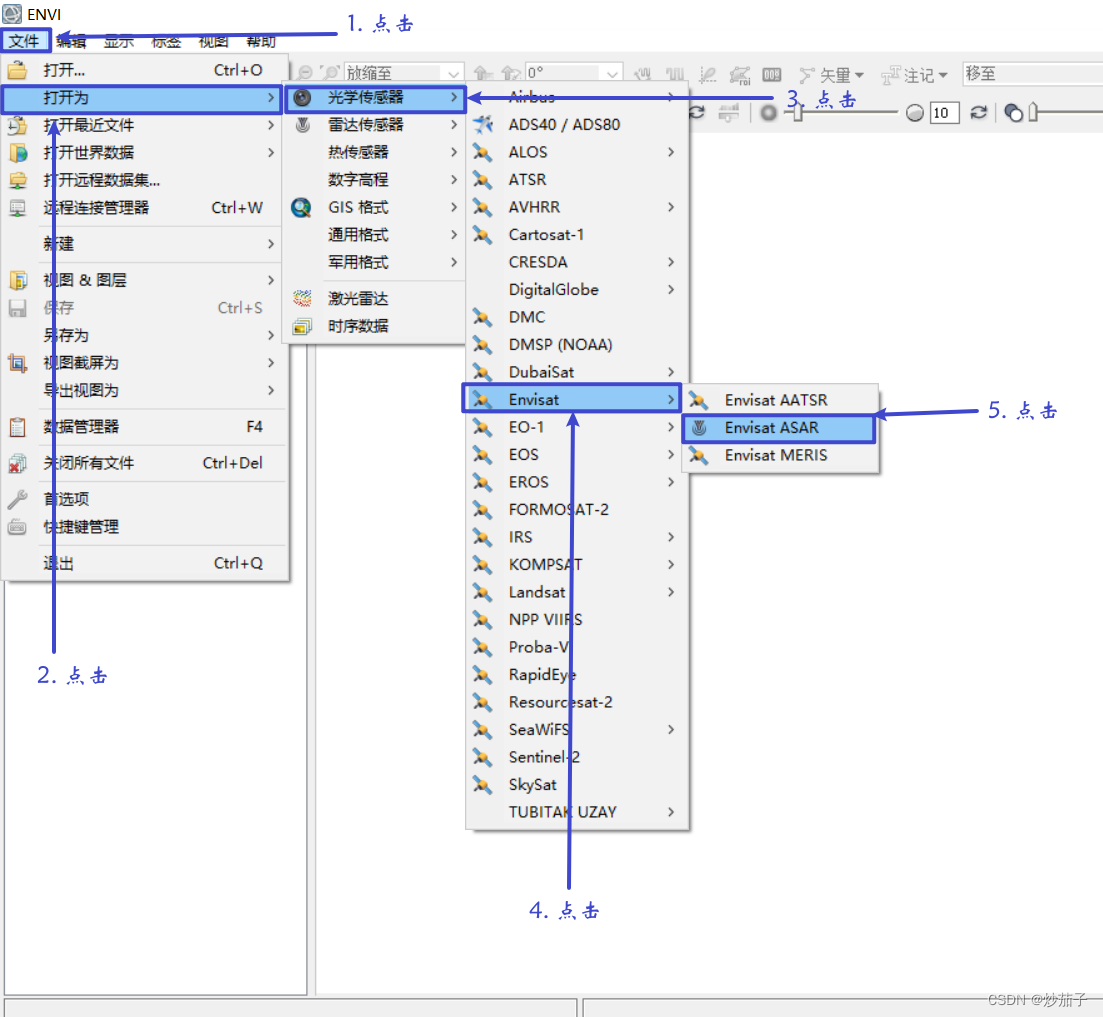Click the clipboard icon beside 数据管理器

18,427
